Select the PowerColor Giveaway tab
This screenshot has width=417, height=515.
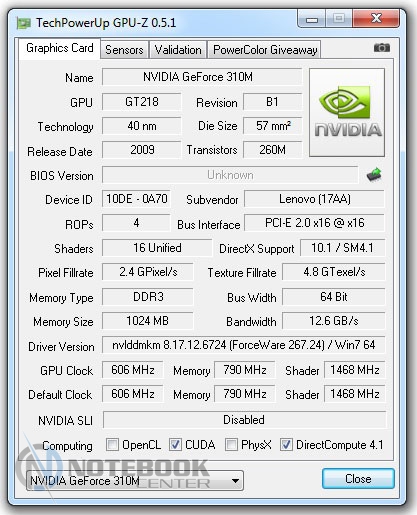pyautogui.click(x=265, y=50)
